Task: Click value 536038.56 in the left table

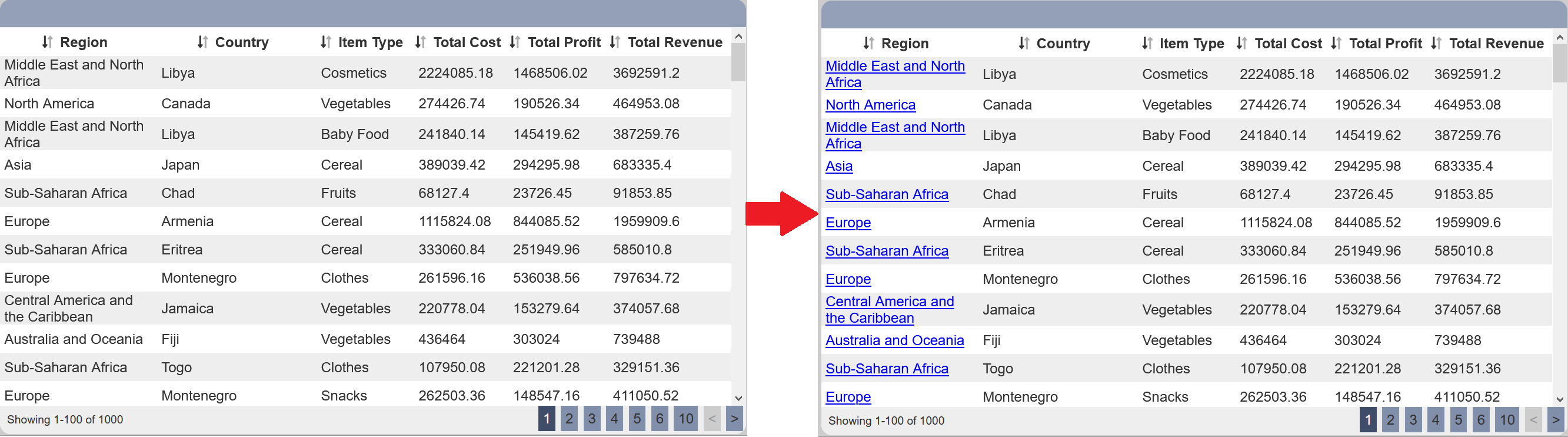Action: pos(546,278)
